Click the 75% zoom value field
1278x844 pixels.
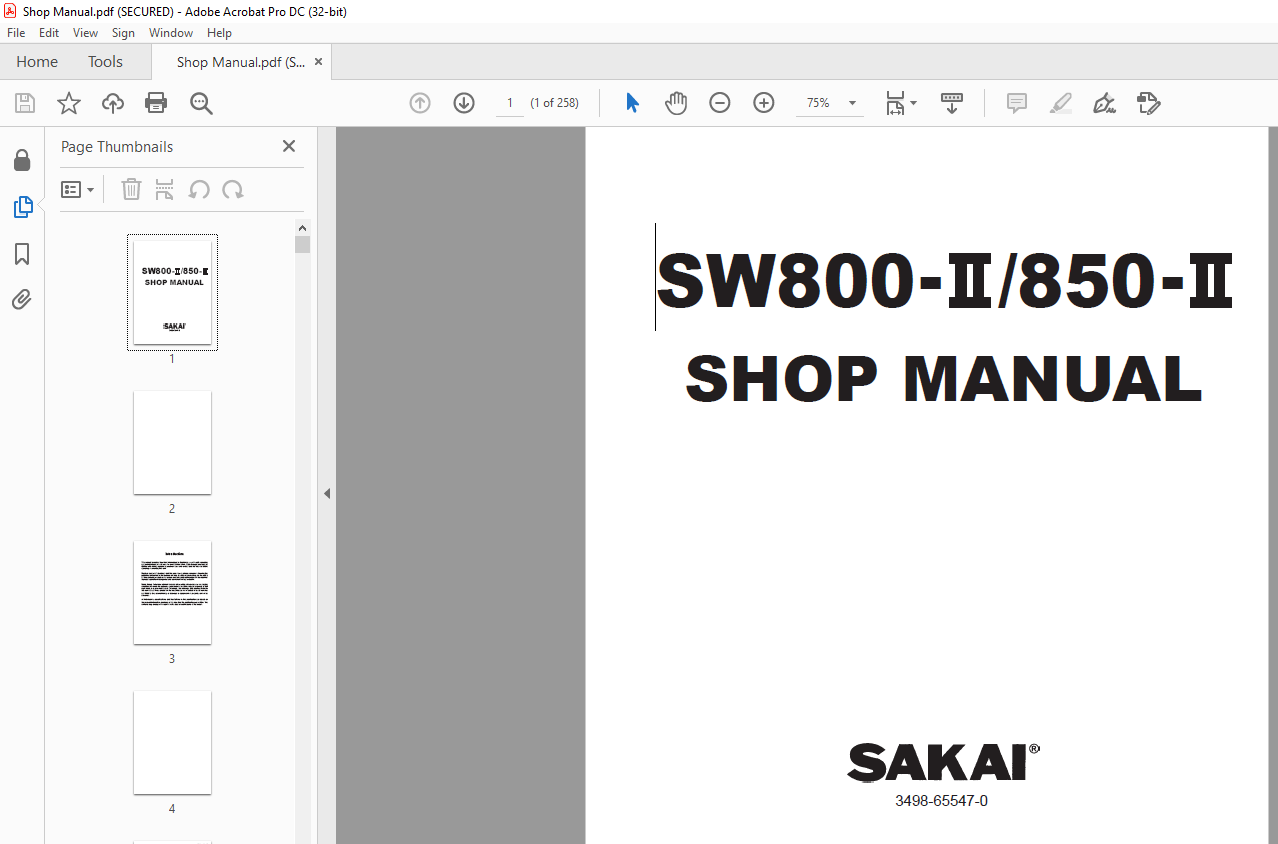pyautogui.click(x=819, y=103)
